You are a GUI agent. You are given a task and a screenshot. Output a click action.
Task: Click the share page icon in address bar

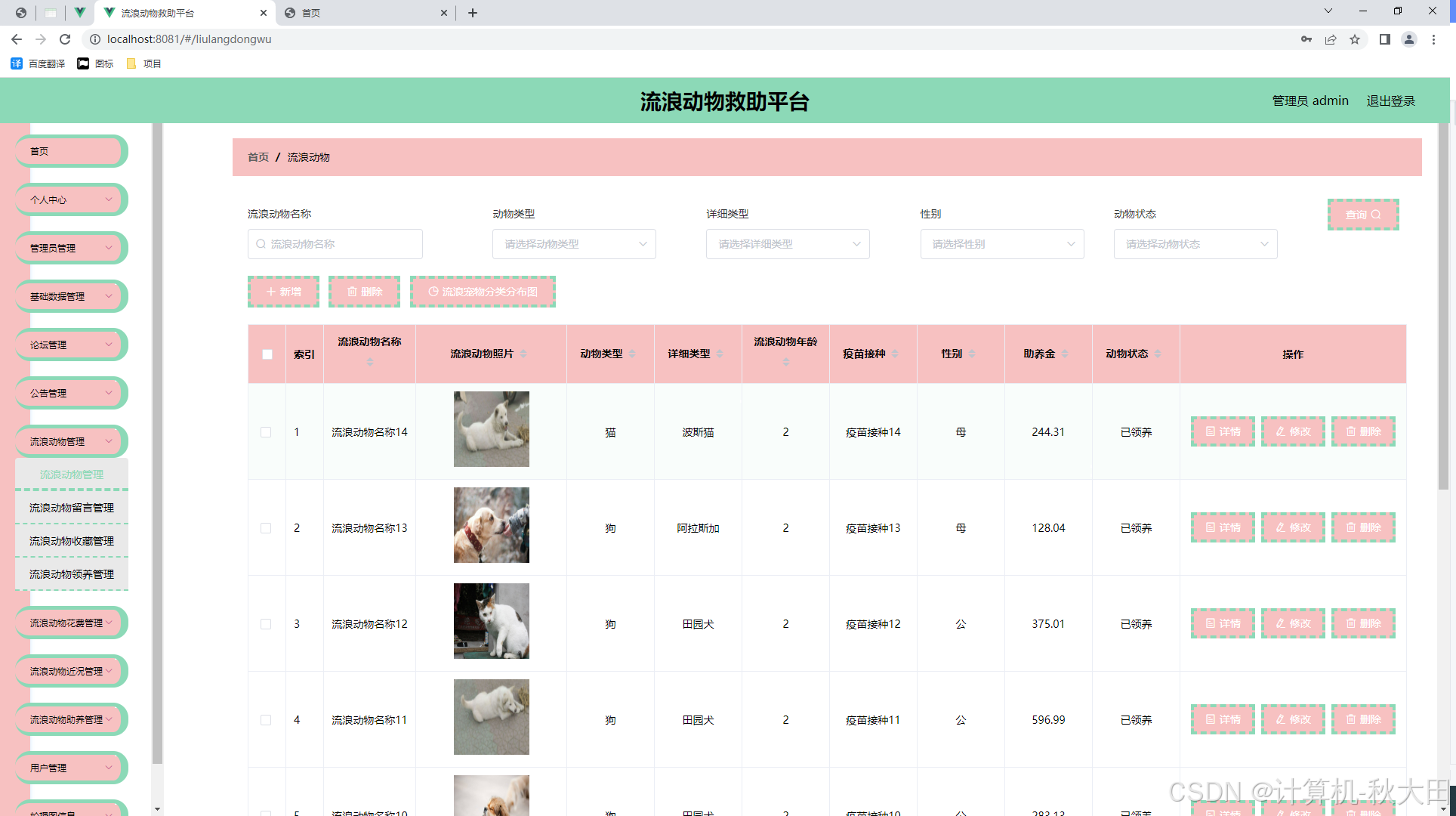[x=1331, y=39]
